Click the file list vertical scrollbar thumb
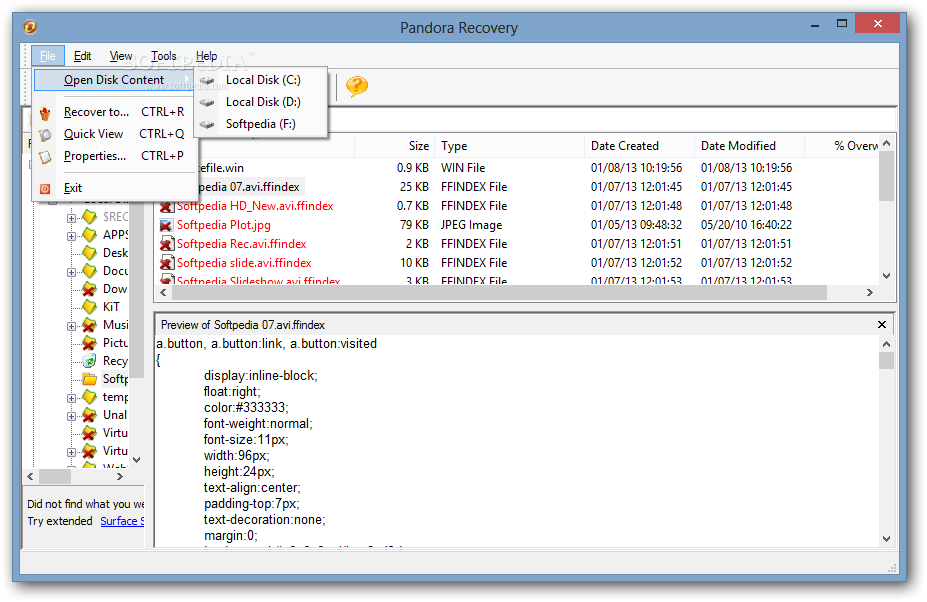The width and height of the screenshot is (927, 602). [886, 176]
